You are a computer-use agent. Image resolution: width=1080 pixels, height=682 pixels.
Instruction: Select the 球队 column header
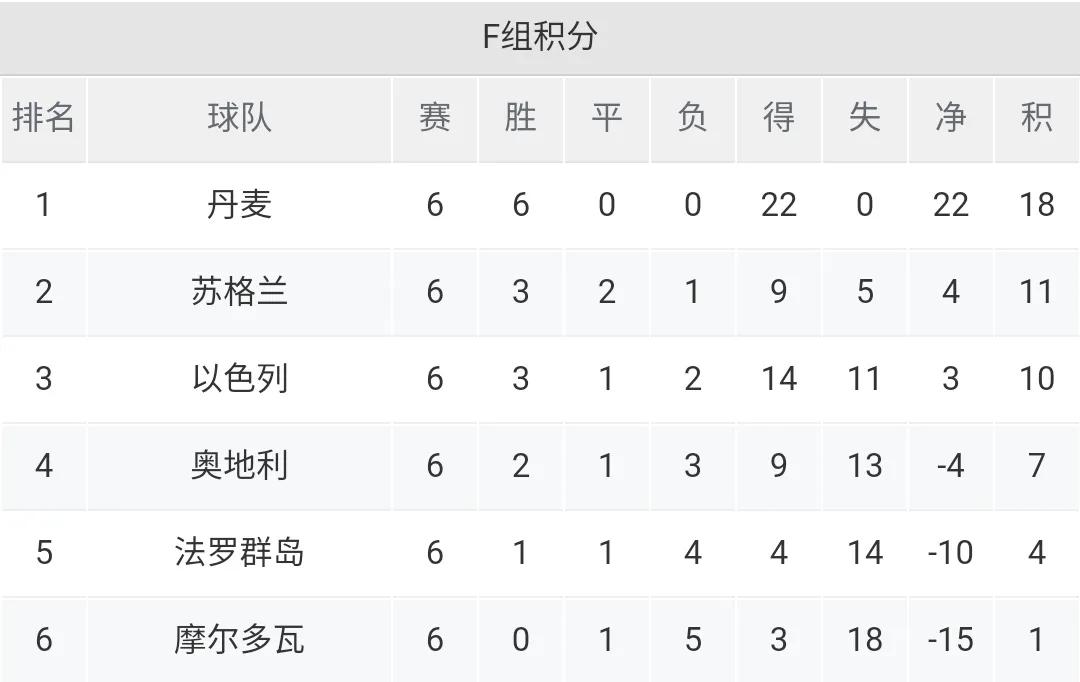pyautogui.click(x=240, y=117)
